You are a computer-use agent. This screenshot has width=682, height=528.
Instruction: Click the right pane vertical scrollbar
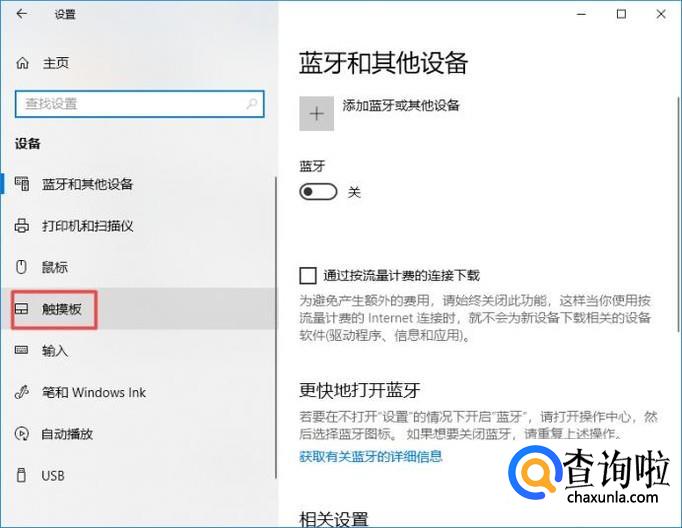pyautogui.click(x=679, y=213)
